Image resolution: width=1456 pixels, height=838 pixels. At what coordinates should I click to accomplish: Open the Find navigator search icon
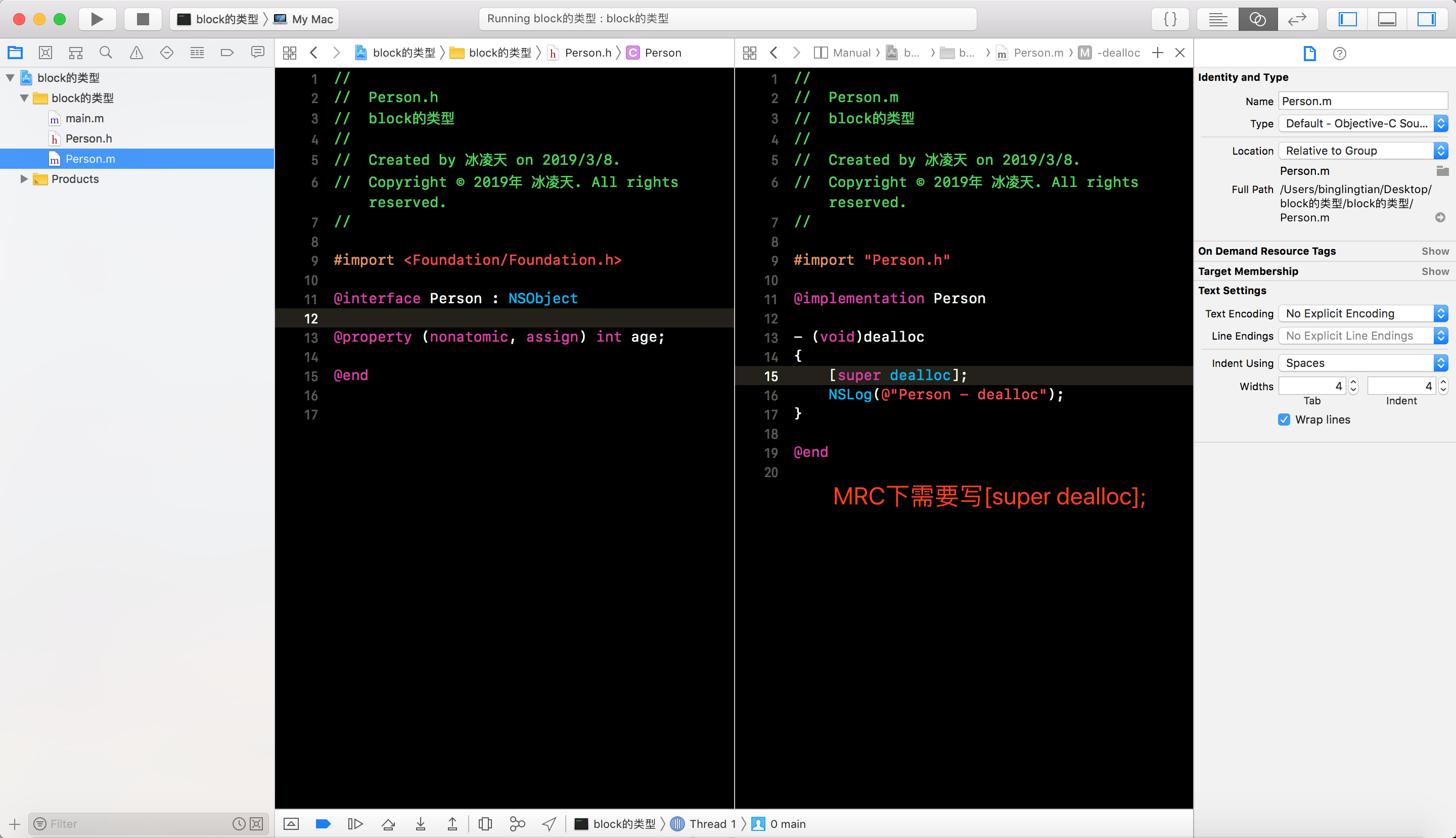click(x=105, y=53)
